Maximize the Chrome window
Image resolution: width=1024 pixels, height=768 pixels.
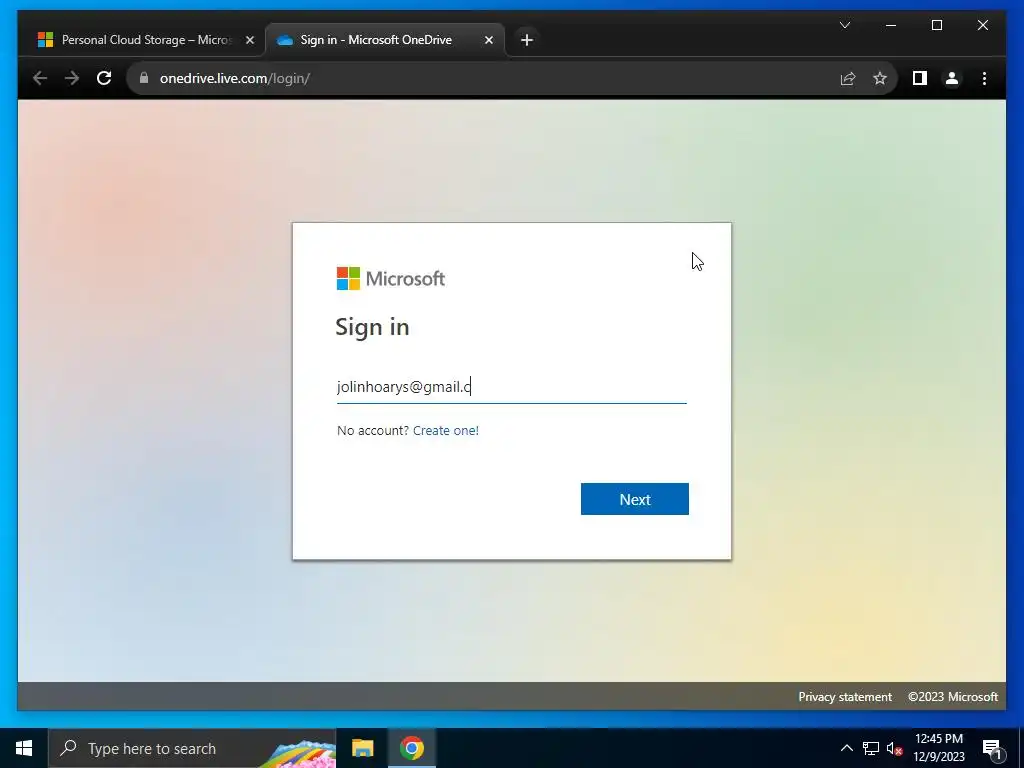pyautogui.click(x=936, y=25)
